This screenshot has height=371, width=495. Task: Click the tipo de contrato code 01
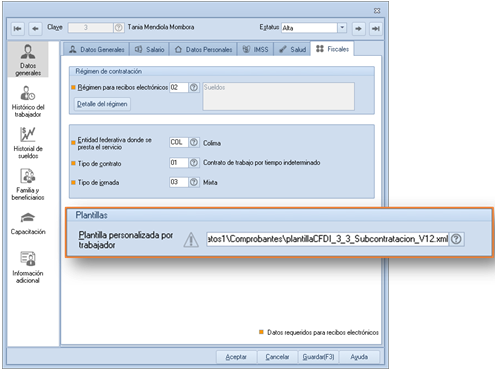179,163
